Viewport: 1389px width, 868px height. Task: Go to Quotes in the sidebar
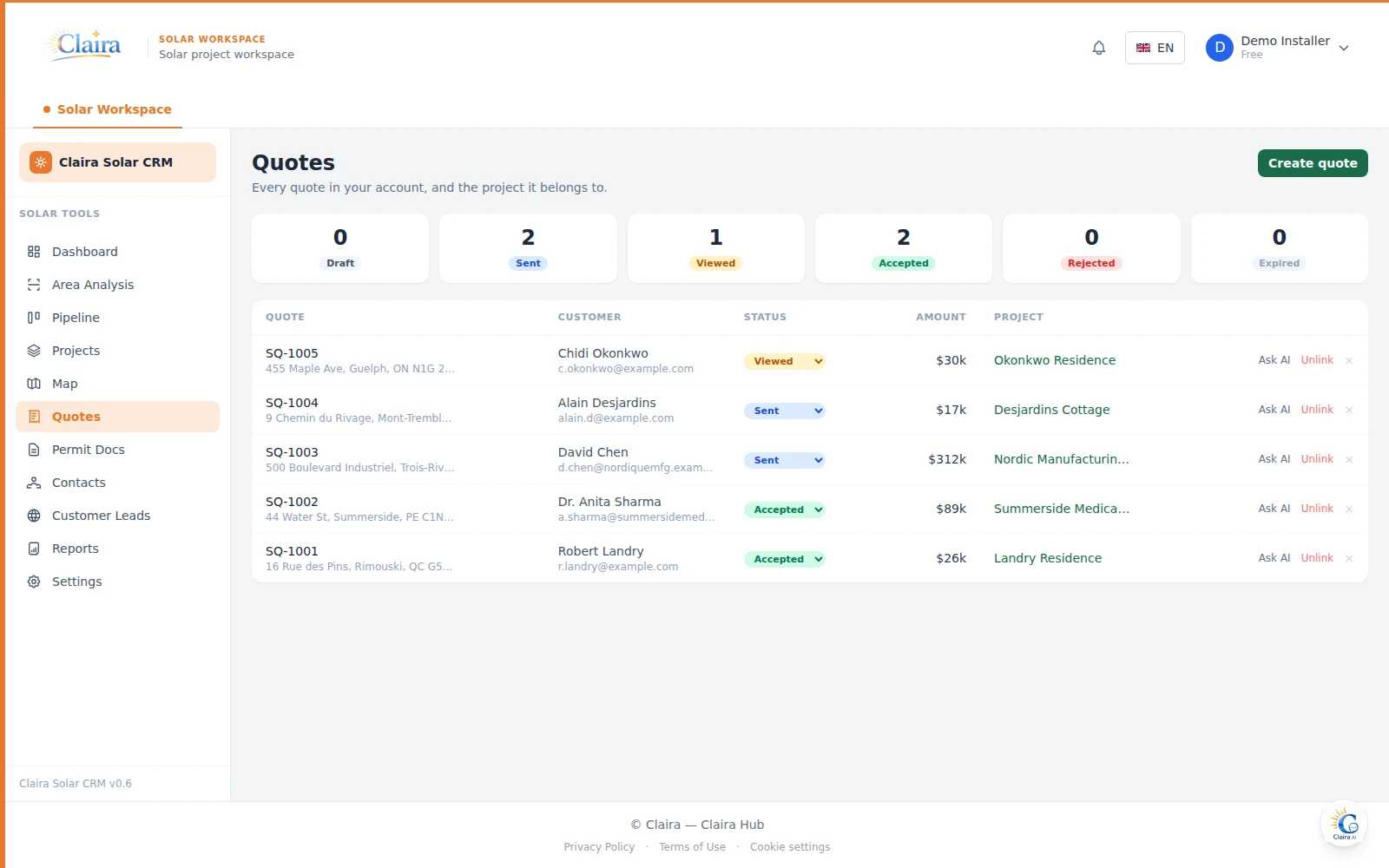pos(118,417)
